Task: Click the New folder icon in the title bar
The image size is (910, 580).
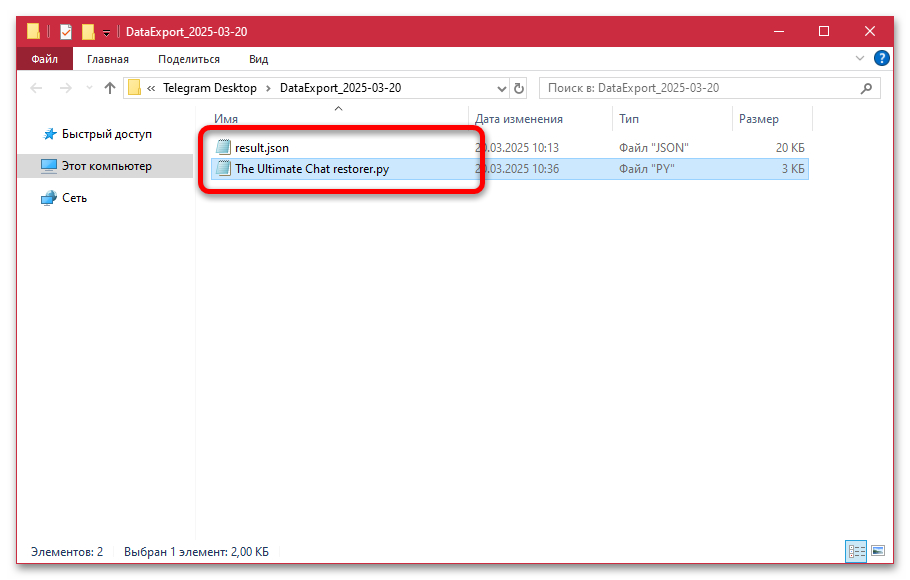Action: point(88,31)
